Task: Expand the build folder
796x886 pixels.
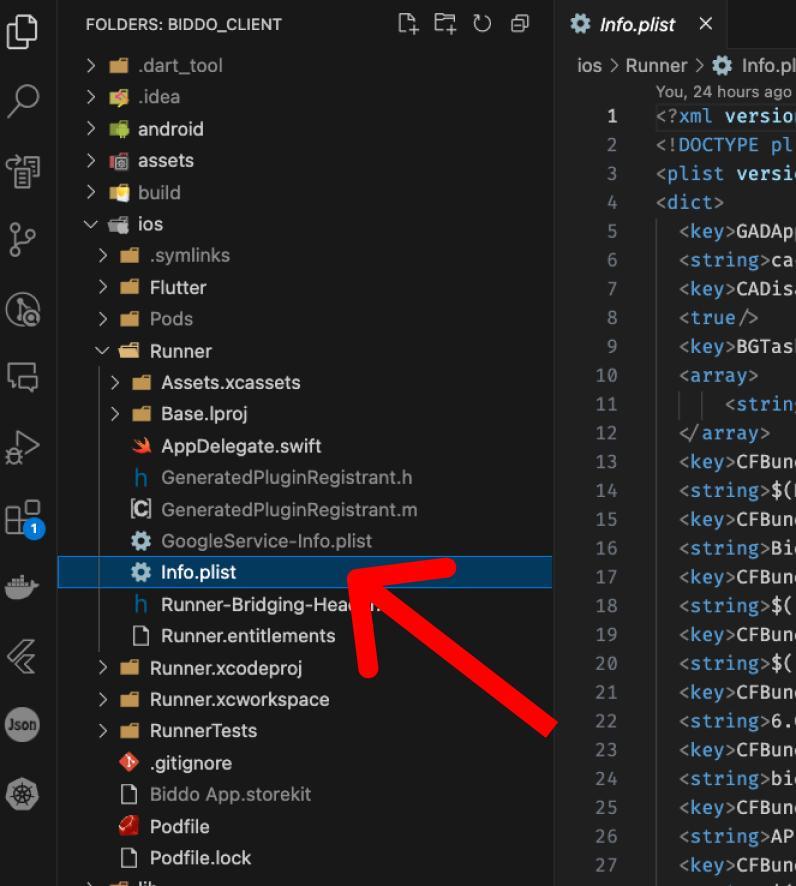Action: point(91,193)
